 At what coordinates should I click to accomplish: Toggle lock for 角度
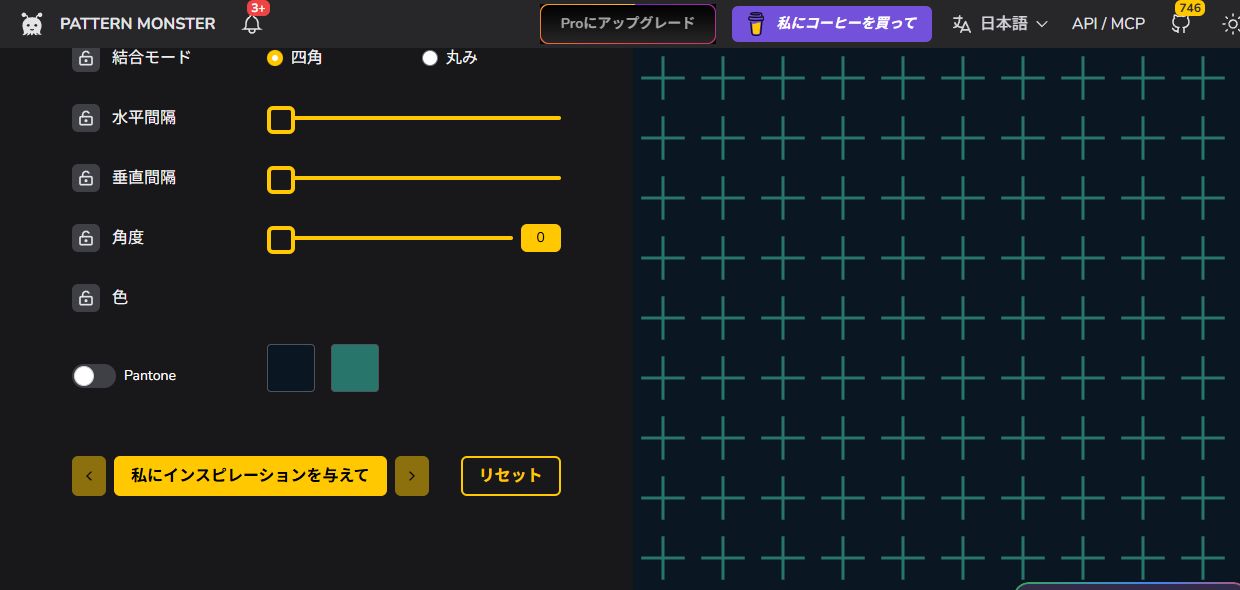coord(86,238)
